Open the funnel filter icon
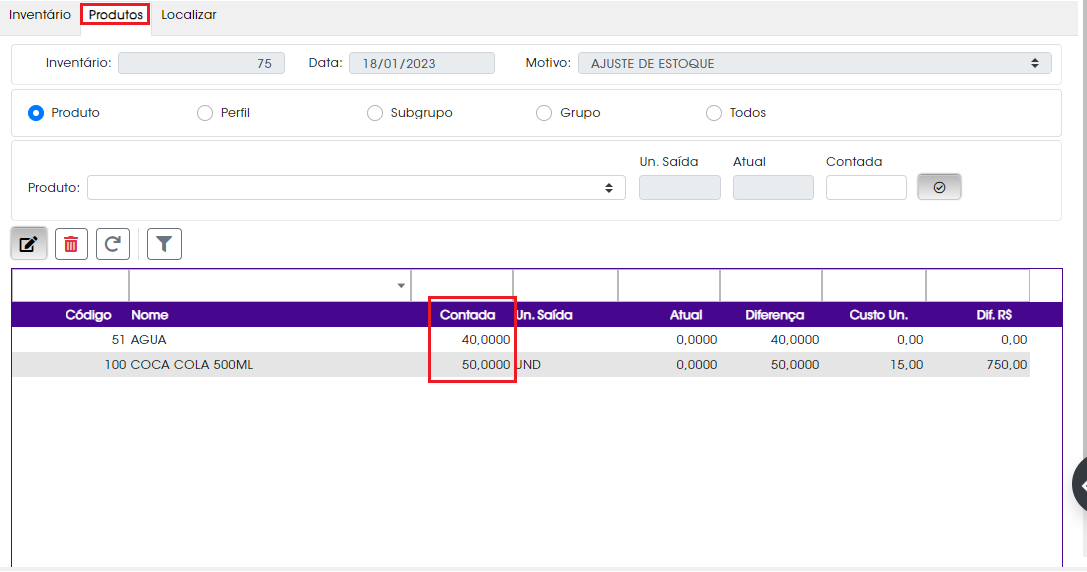1087x572 pixels. [164, 244]
